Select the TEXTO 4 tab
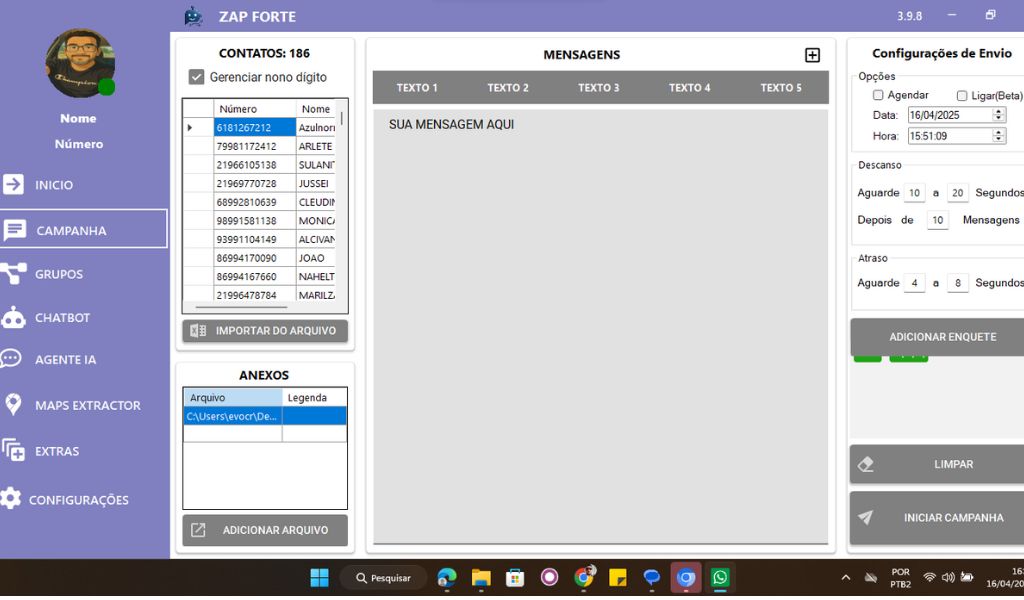Image resolution: width=1024 pixels, height=600 pixels. point(689,88)
